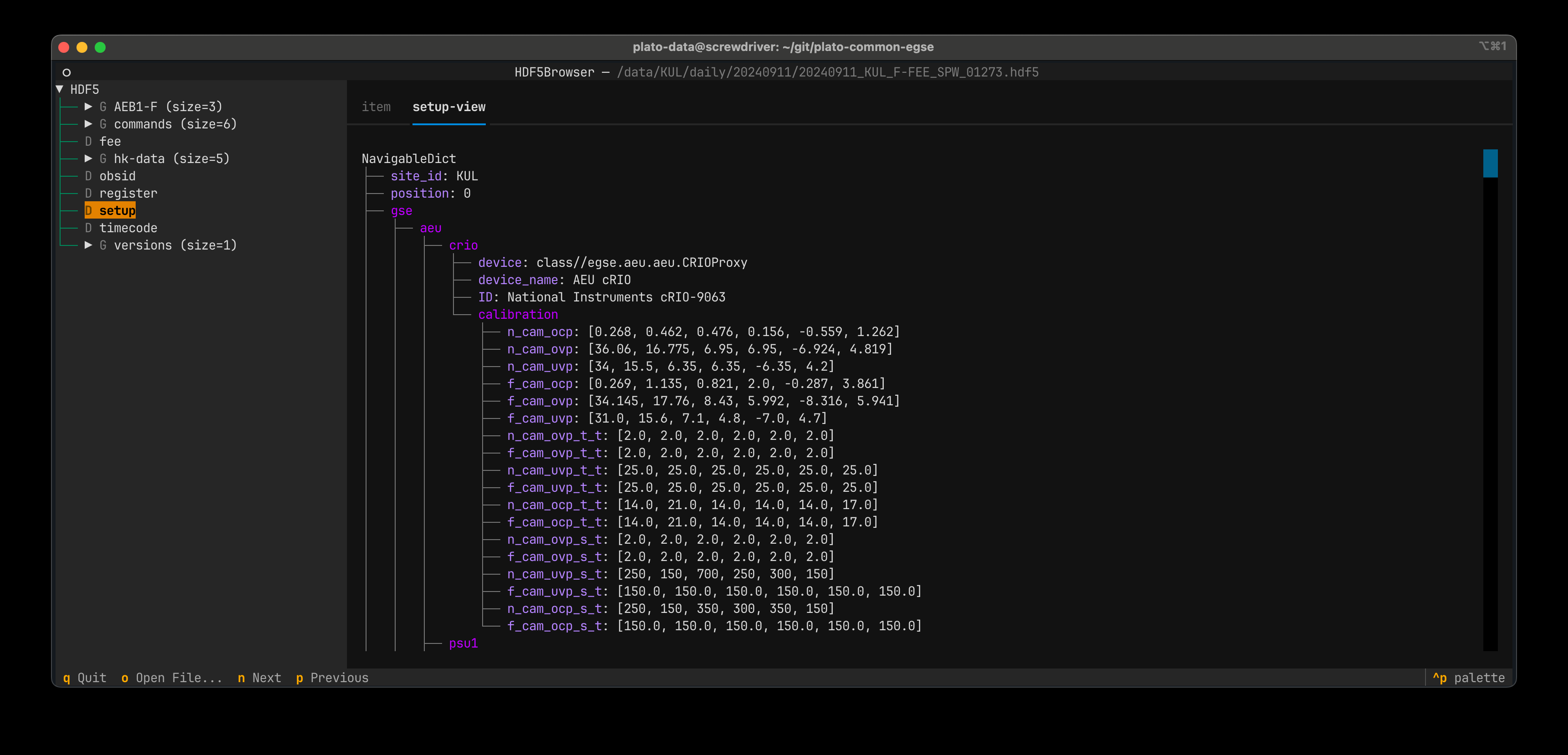
Task: Open the ^p palette command
Action: [1468, 678]
